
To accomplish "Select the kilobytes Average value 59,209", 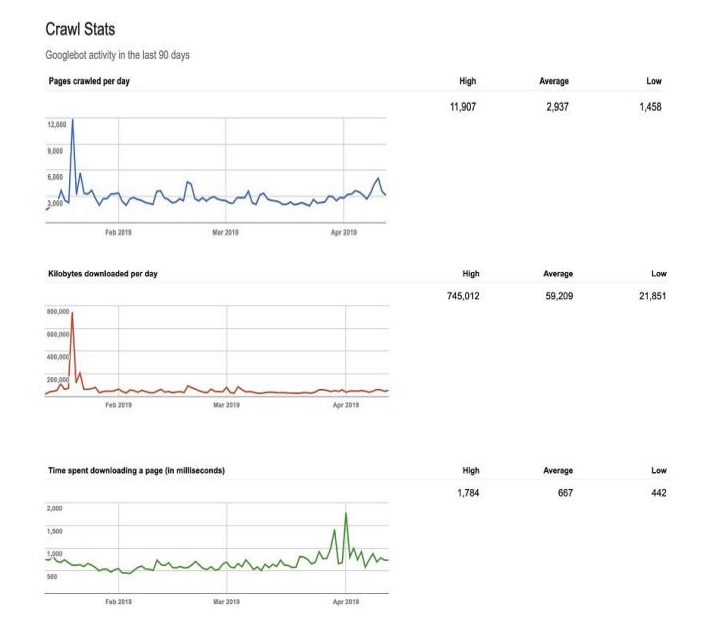I will [x=557, y=296].
